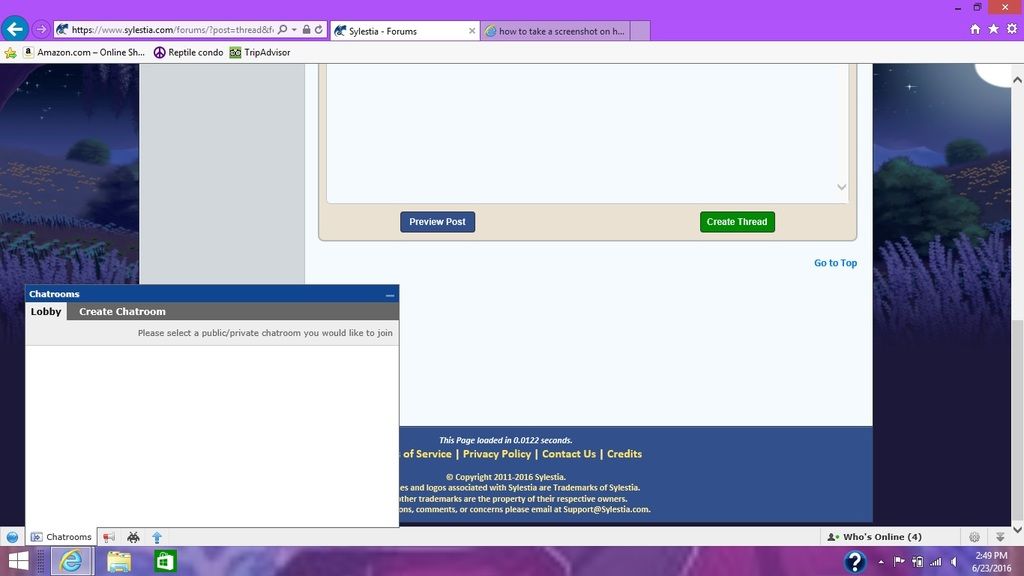Open the Favorites star icon

pyautogui.click(x=993, y=29)
